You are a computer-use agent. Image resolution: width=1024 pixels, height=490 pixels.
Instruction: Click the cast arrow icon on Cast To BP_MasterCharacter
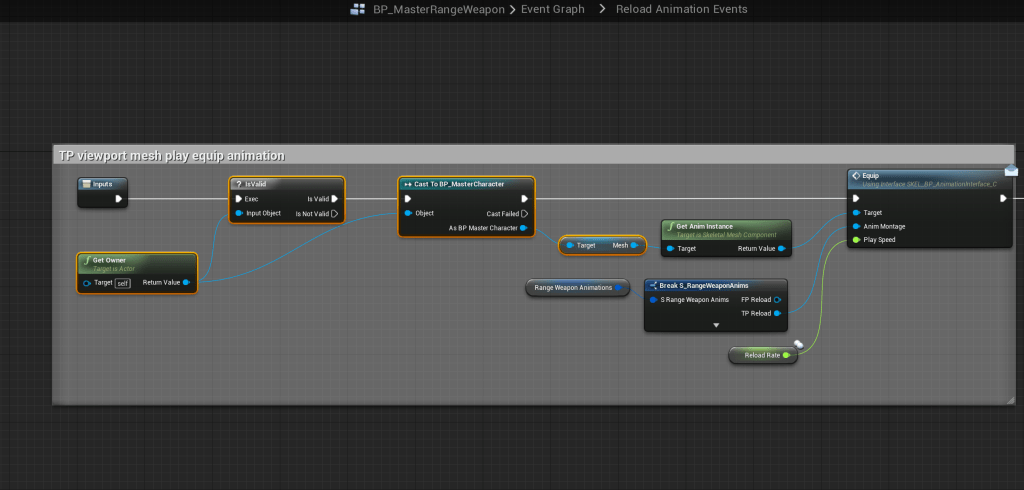pyautogui.click(x=407, y=184)
